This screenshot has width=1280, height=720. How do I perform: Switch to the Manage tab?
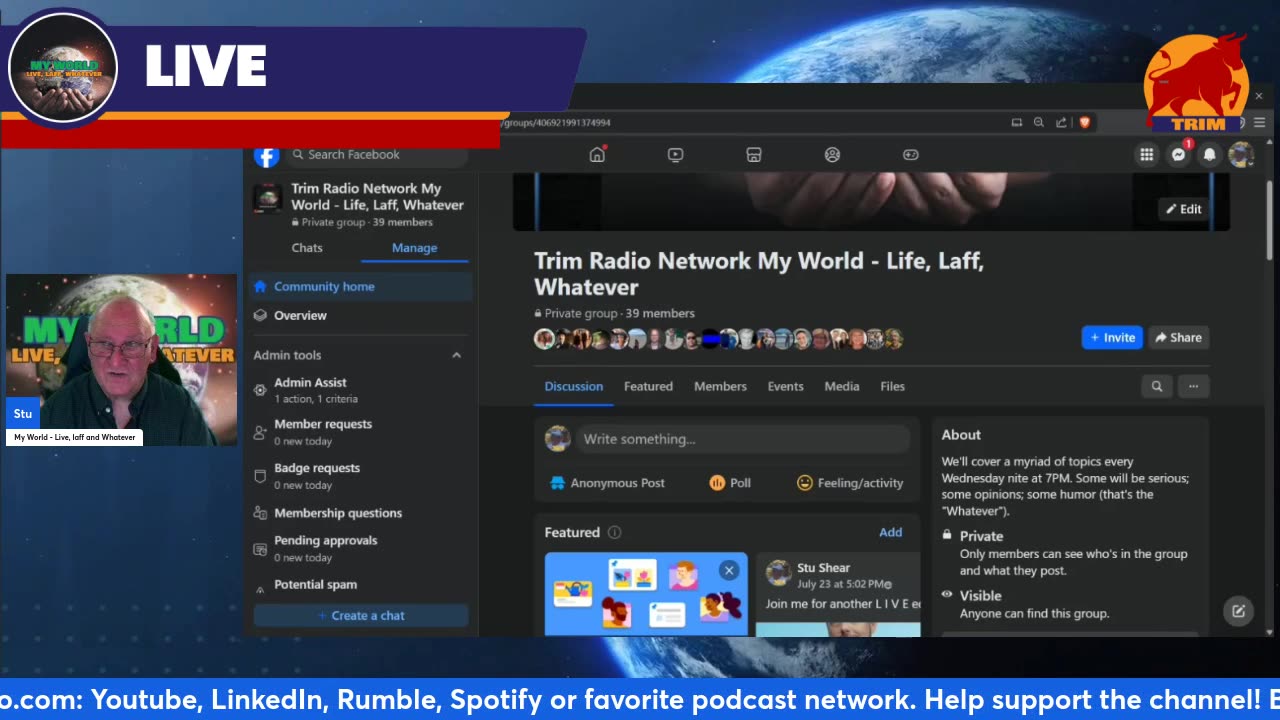pyautogui.click(x=414, y=248)
